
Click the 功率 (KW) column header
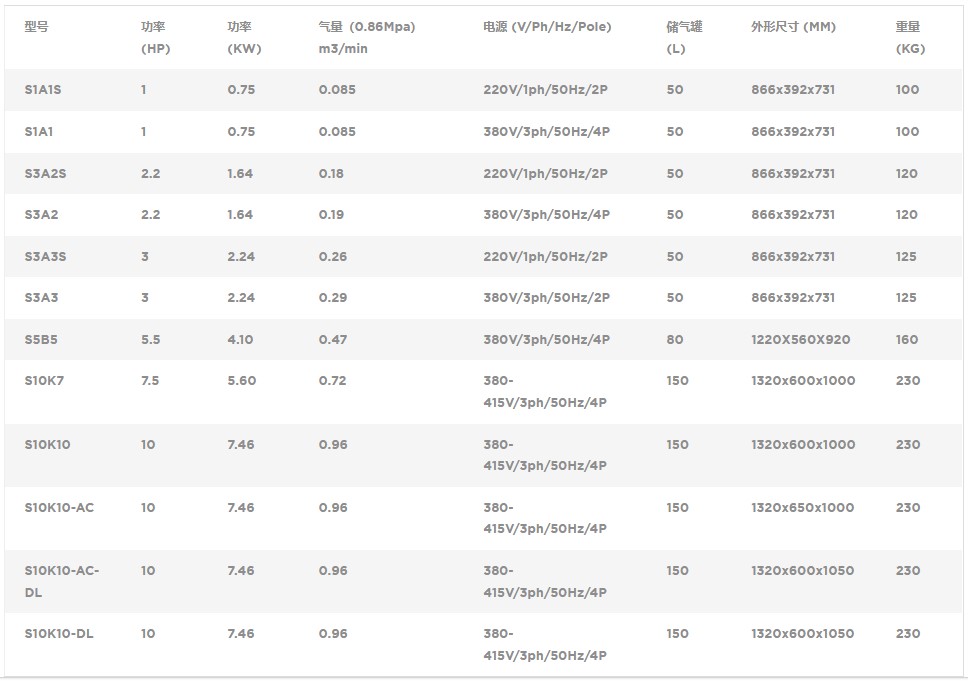(244, 38)
